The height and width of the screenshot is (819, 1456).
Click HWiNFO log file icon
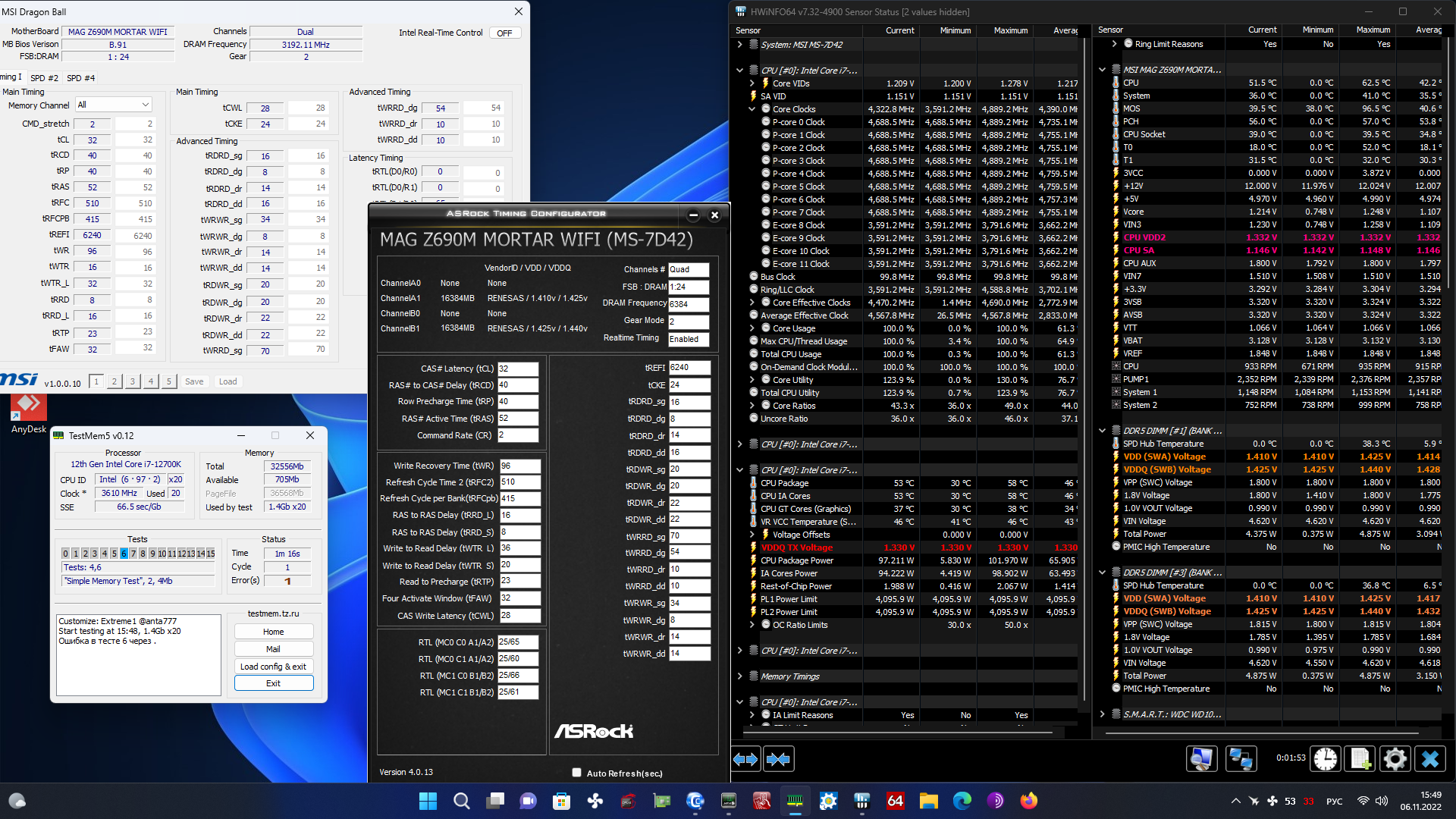[x=1360, y=759]
